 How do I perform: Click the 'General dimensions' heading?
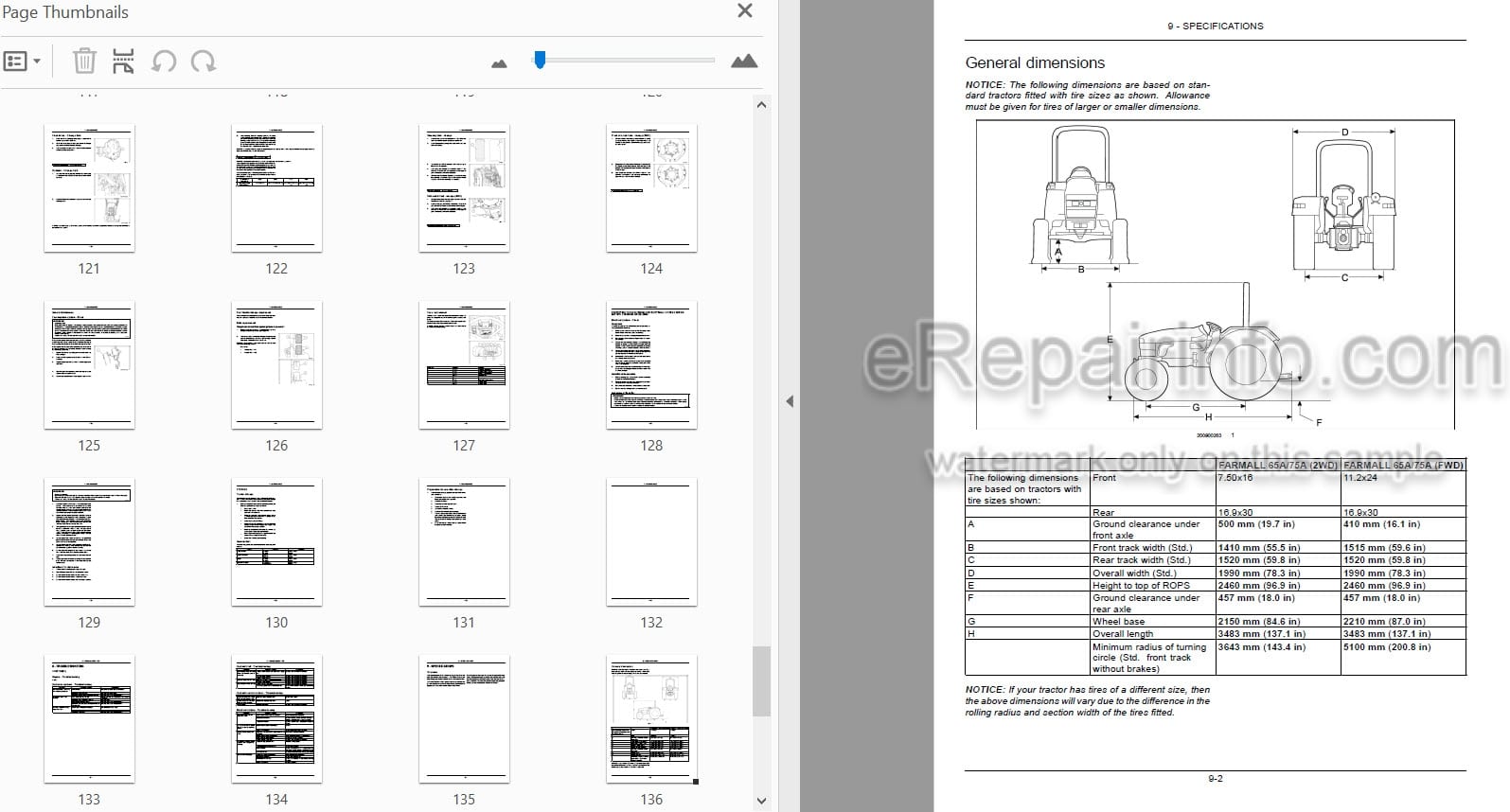(x=1035, y=62)
